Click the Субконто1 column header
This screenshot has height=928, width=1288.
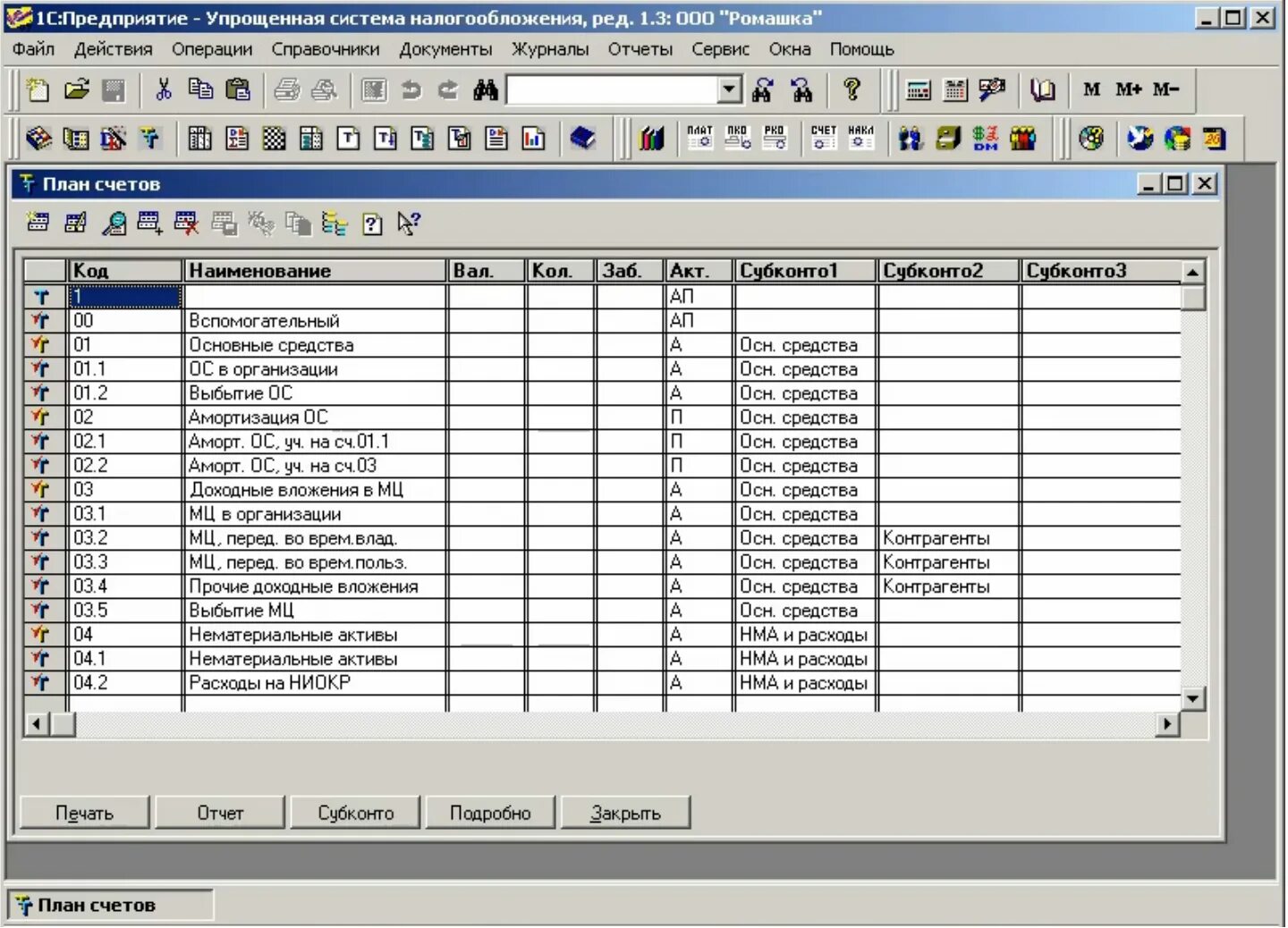click(x=805, y=271)
